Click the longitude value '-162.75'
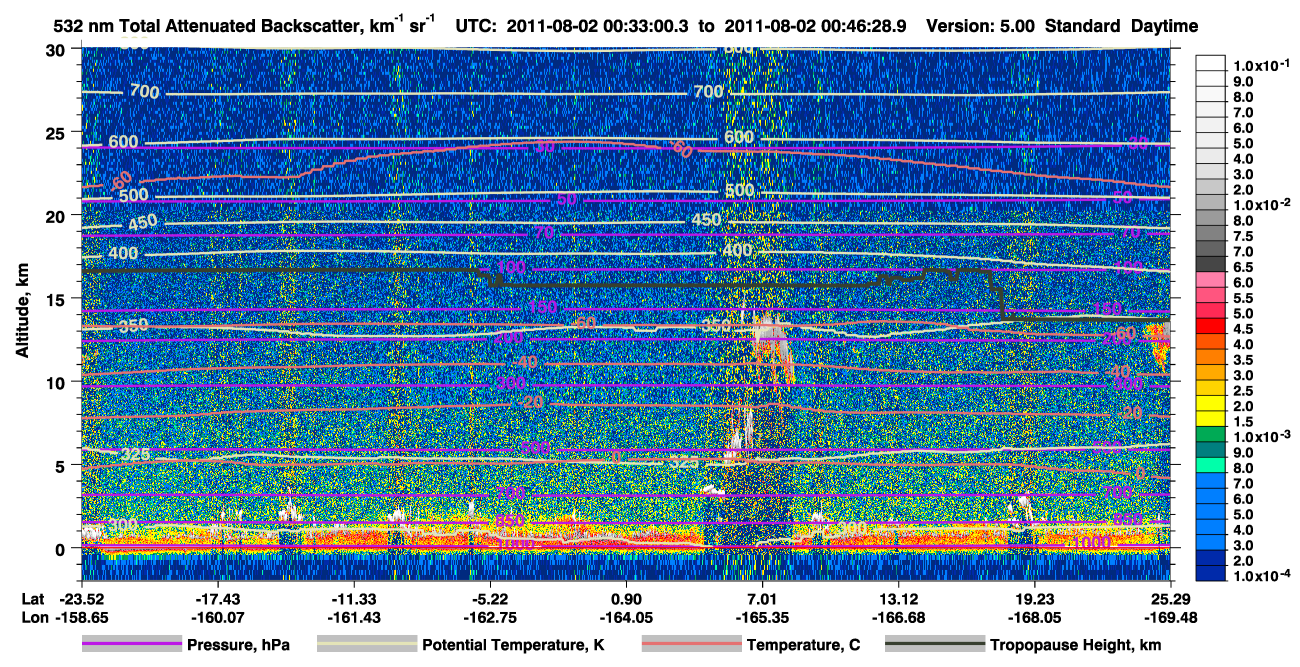The image size is (1300, 667). [x=488, y=616]
